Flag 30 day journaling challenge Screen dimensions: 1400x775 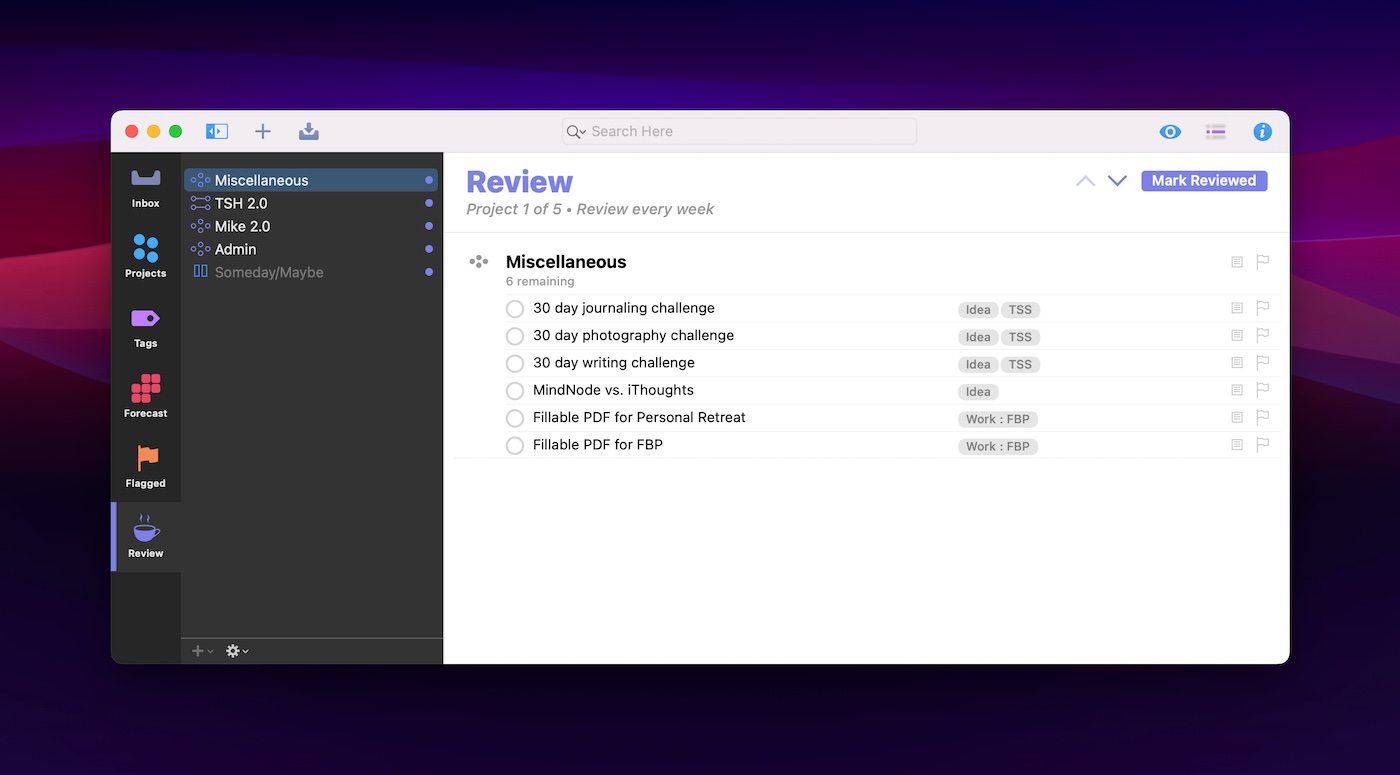1263,308
